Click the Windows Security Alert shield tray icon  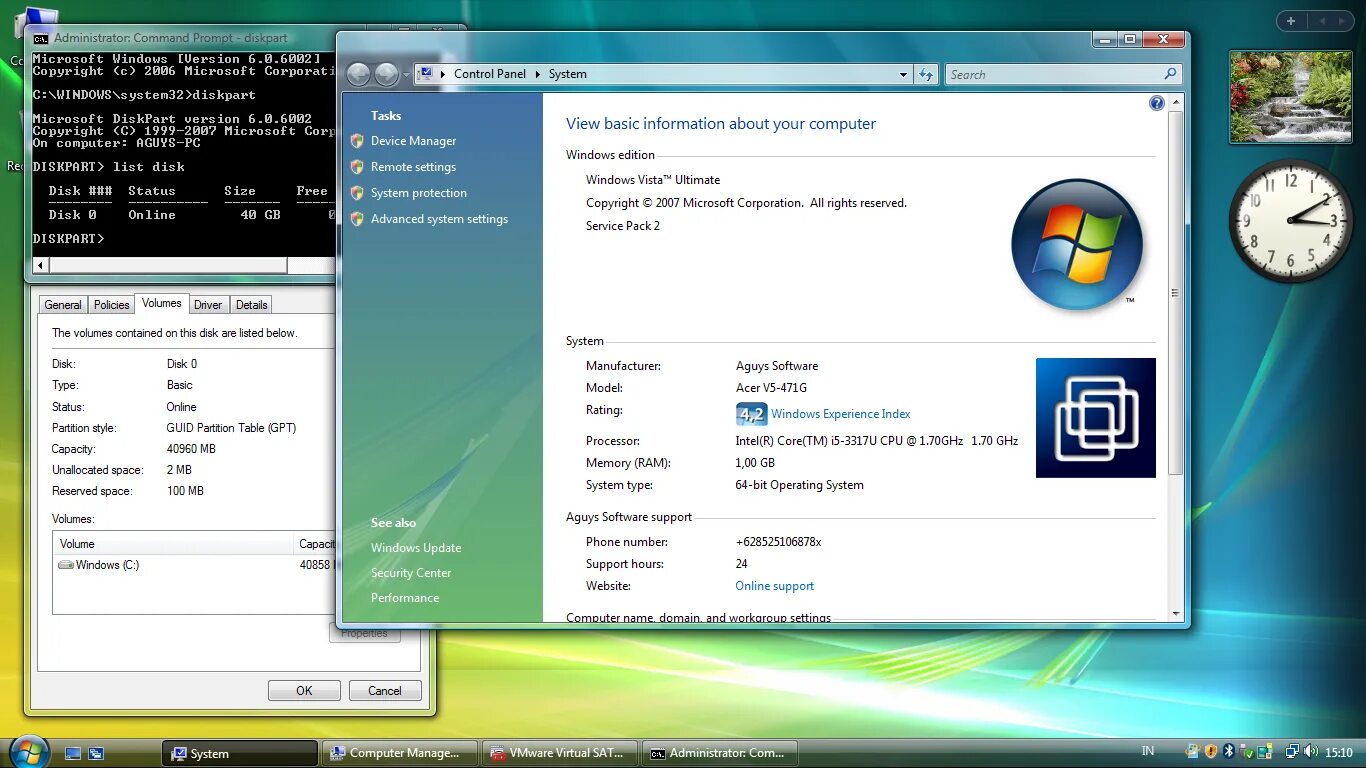pyautogui.click(x=1210, y=751)
